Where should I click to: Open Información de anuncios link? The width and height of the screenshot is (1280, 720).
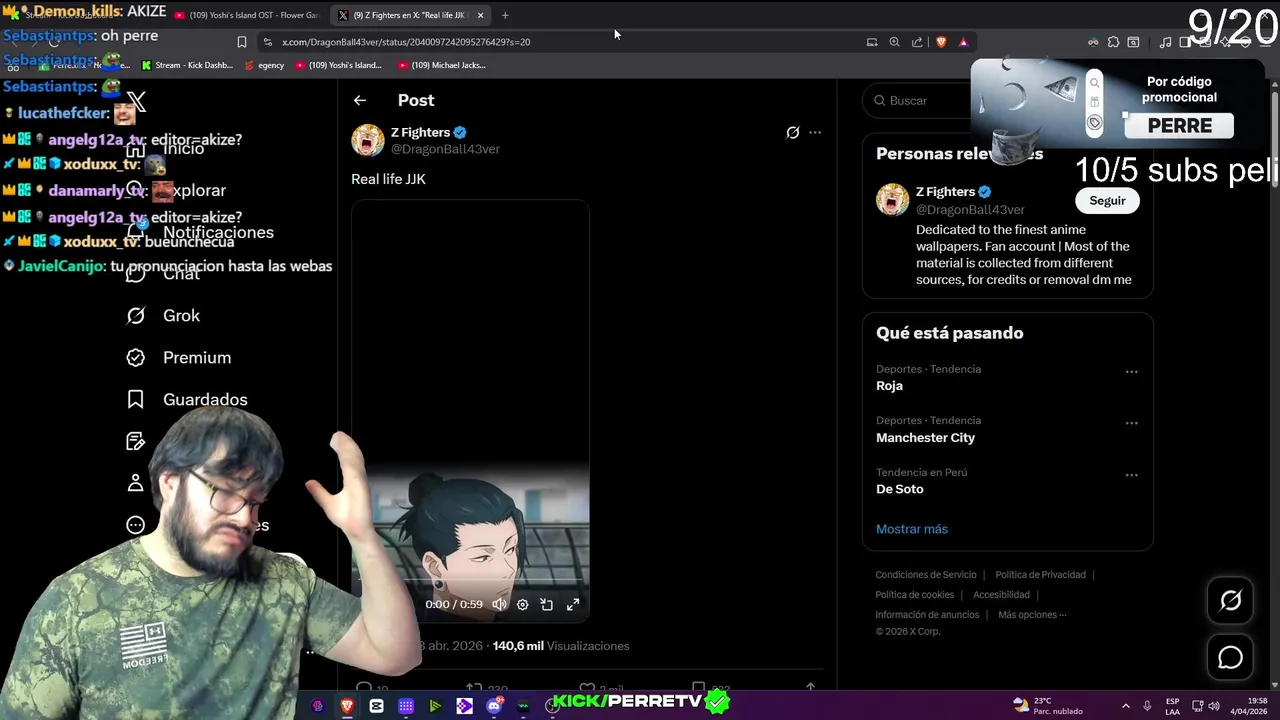click(927, 615)
